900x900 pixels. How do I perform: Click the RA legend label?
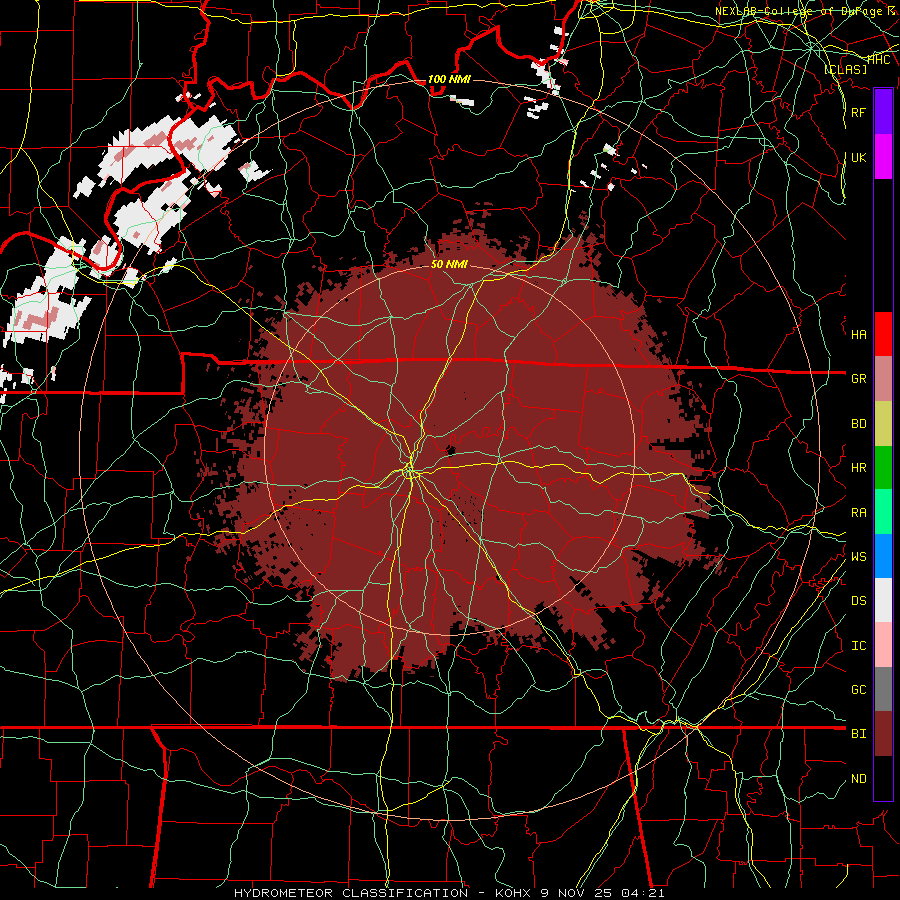[858, 513]
